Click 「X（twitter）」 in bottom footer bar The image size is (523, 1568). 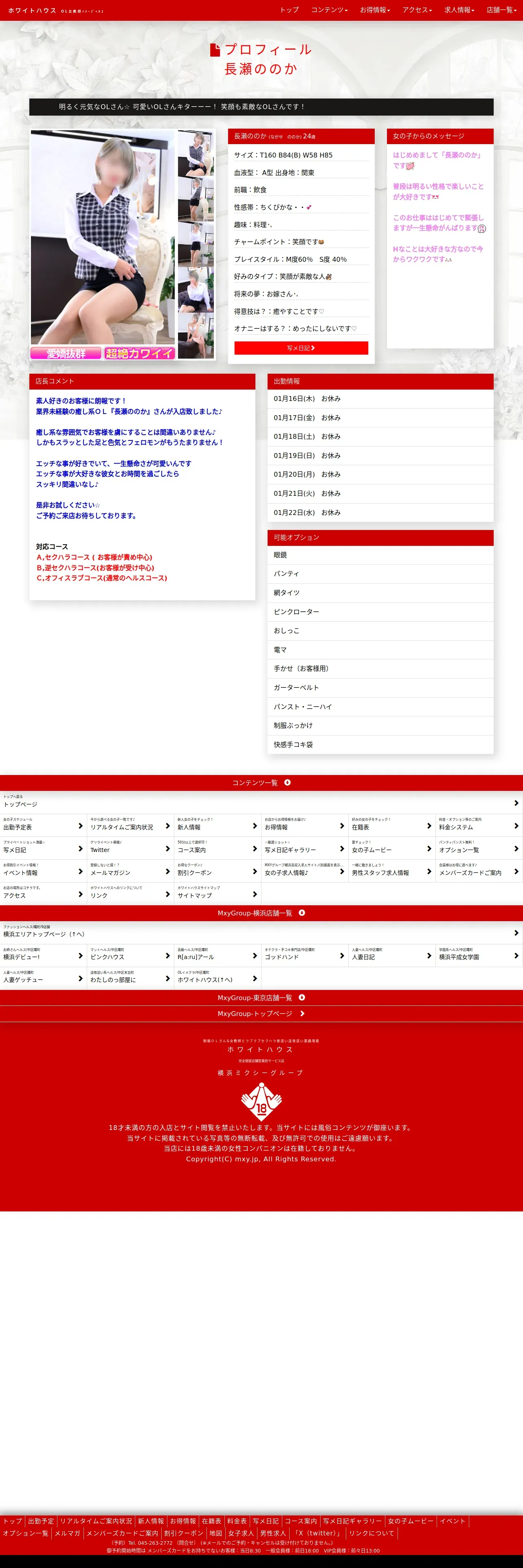coord(317,1533)
